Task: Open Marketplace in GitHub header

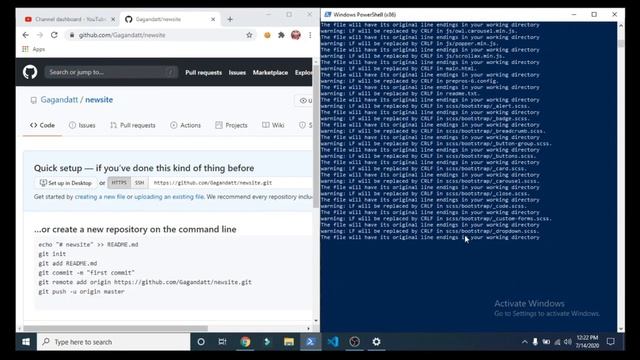Action: click(270, 72)
